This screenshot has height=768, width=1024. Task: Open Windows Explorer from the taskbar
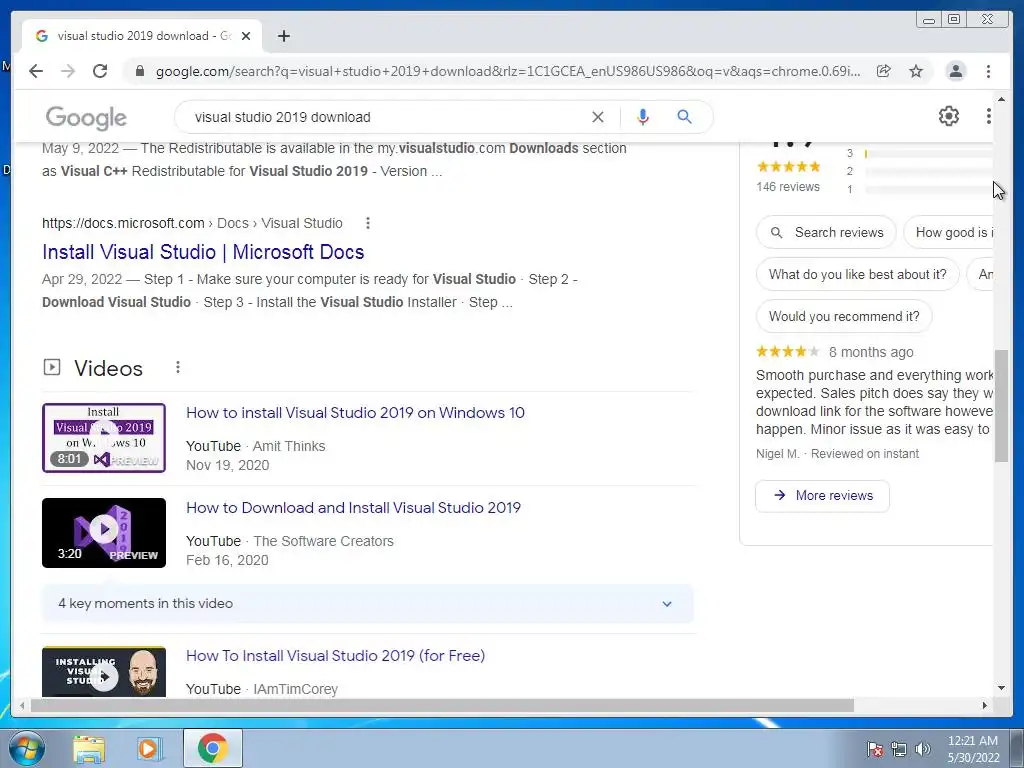coord(88,749)
